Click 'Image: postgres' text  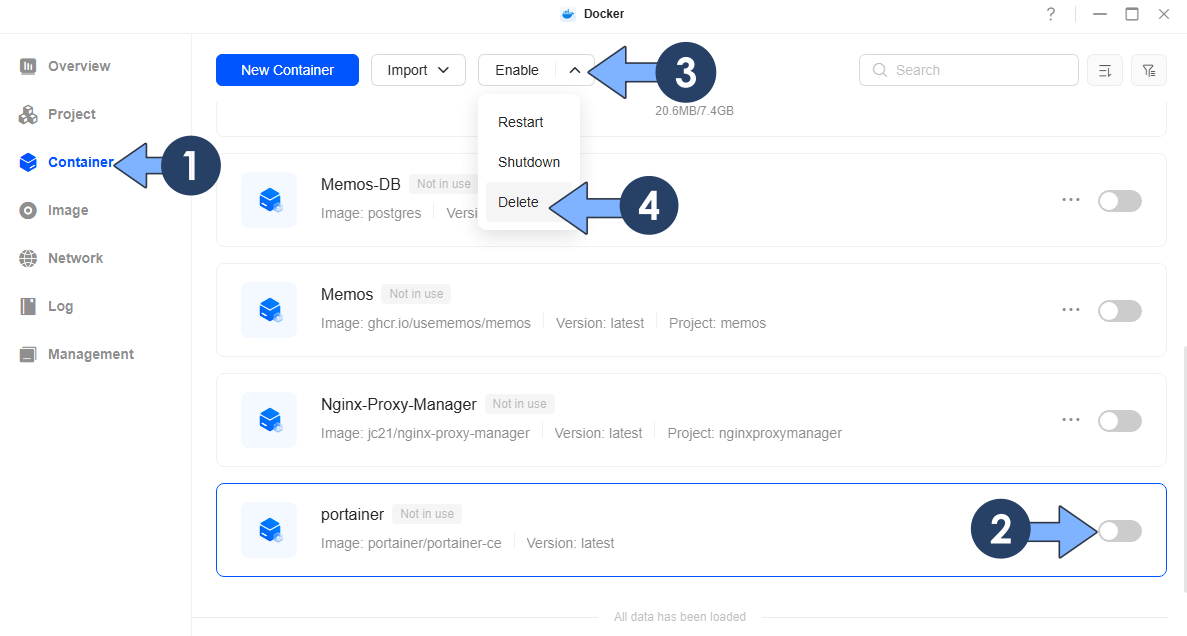371,214
